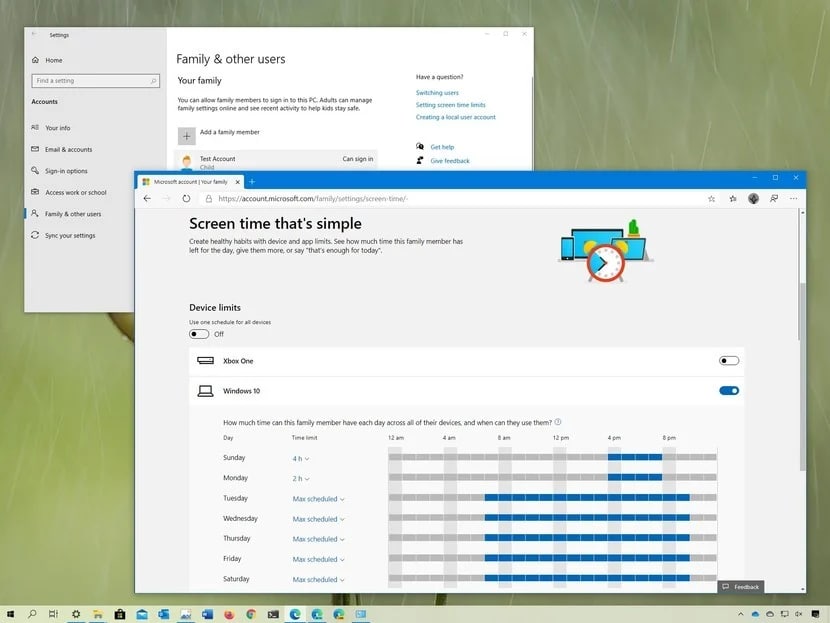The image size is (830, 623).
Task: Click Give feedback in Settings
Action: point(449,160)
